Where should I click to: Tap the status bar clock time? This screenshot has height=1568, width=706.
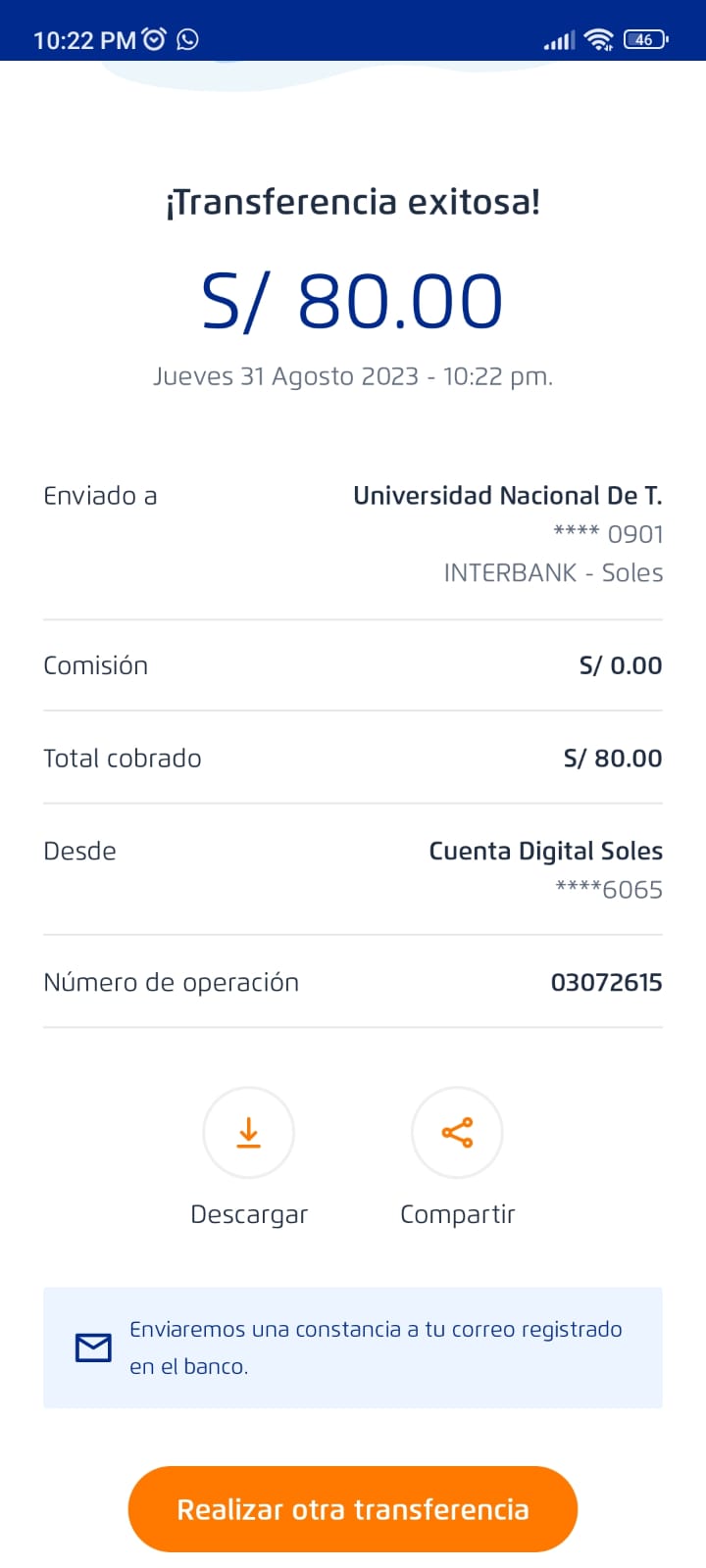pos(84,40)
